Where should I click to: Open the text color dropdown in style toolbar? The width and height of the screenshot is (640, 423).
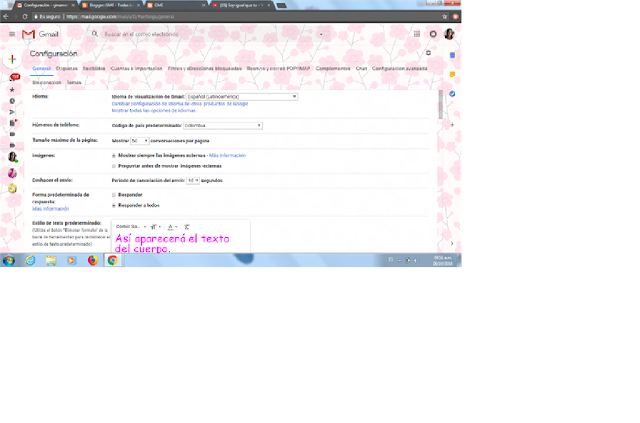(x=172, y=227)
